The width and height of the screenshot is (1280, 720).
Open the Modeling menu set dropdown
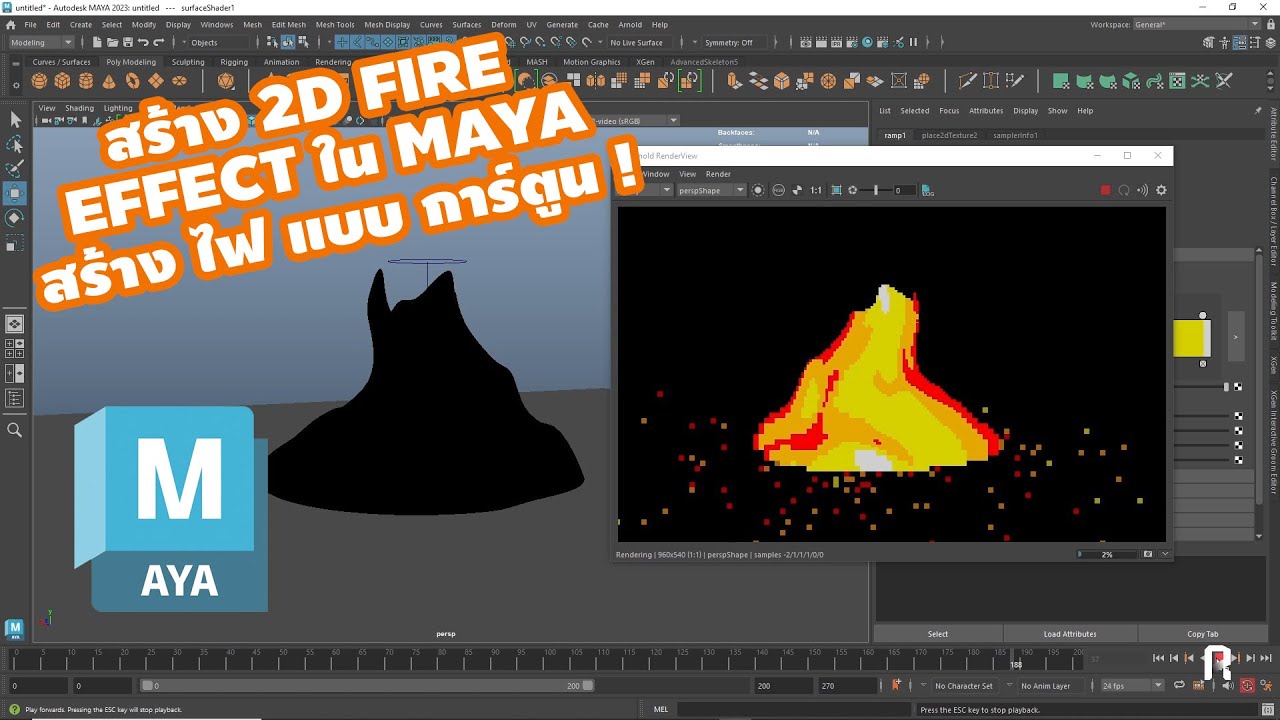[41, 42]
